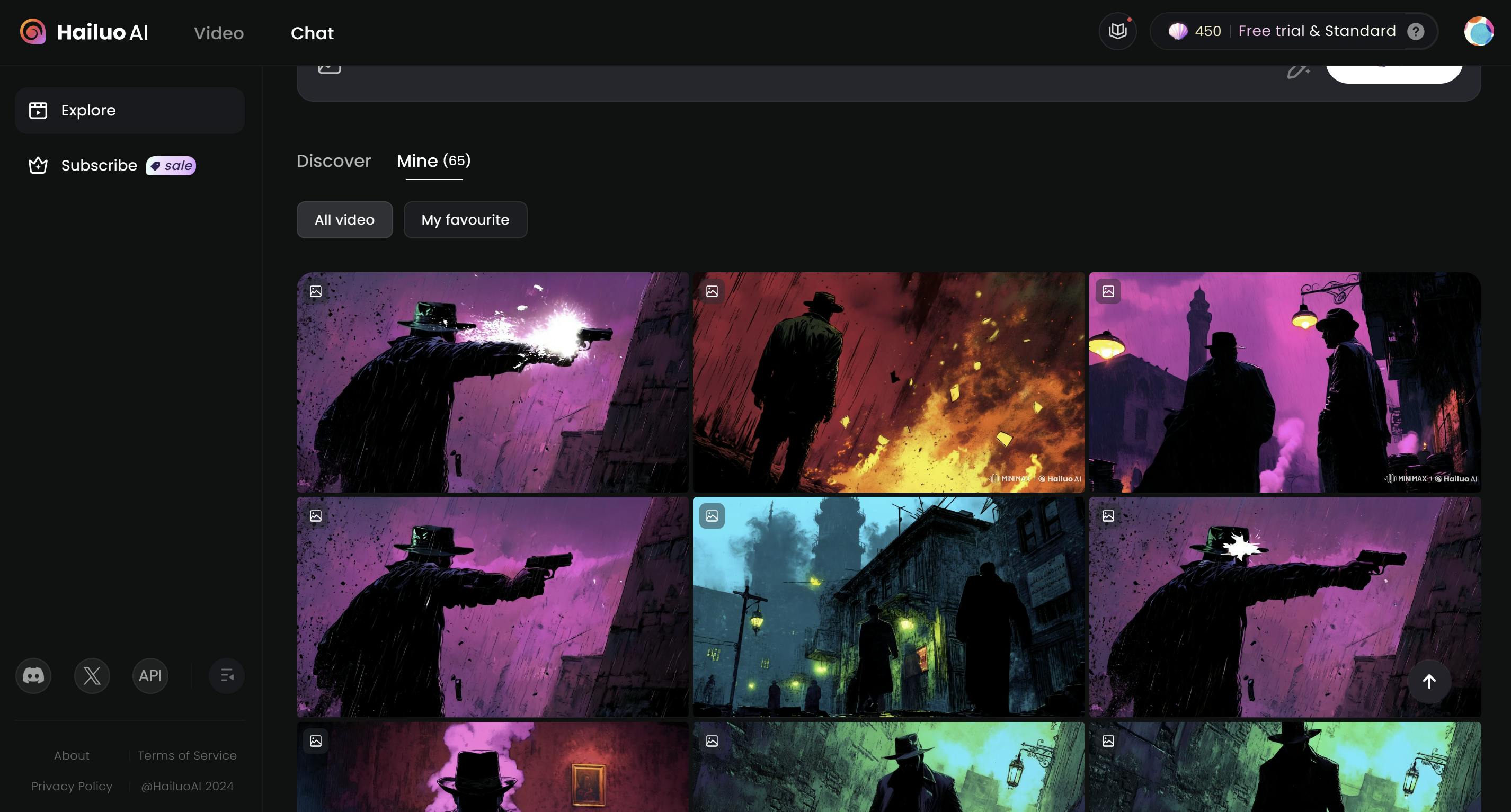Click the image icon on the blue street thumbnail

[x=712, y=516]
